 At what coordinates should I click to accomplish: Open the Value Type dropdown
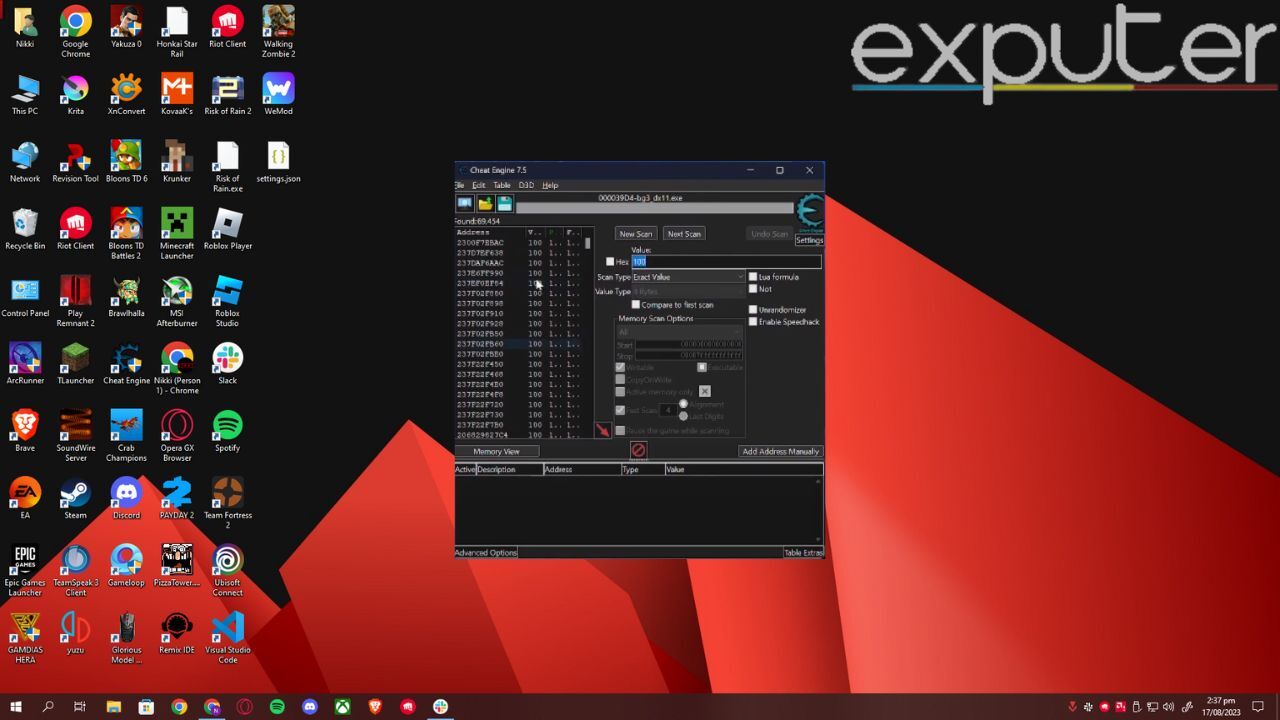click(689, 292)
